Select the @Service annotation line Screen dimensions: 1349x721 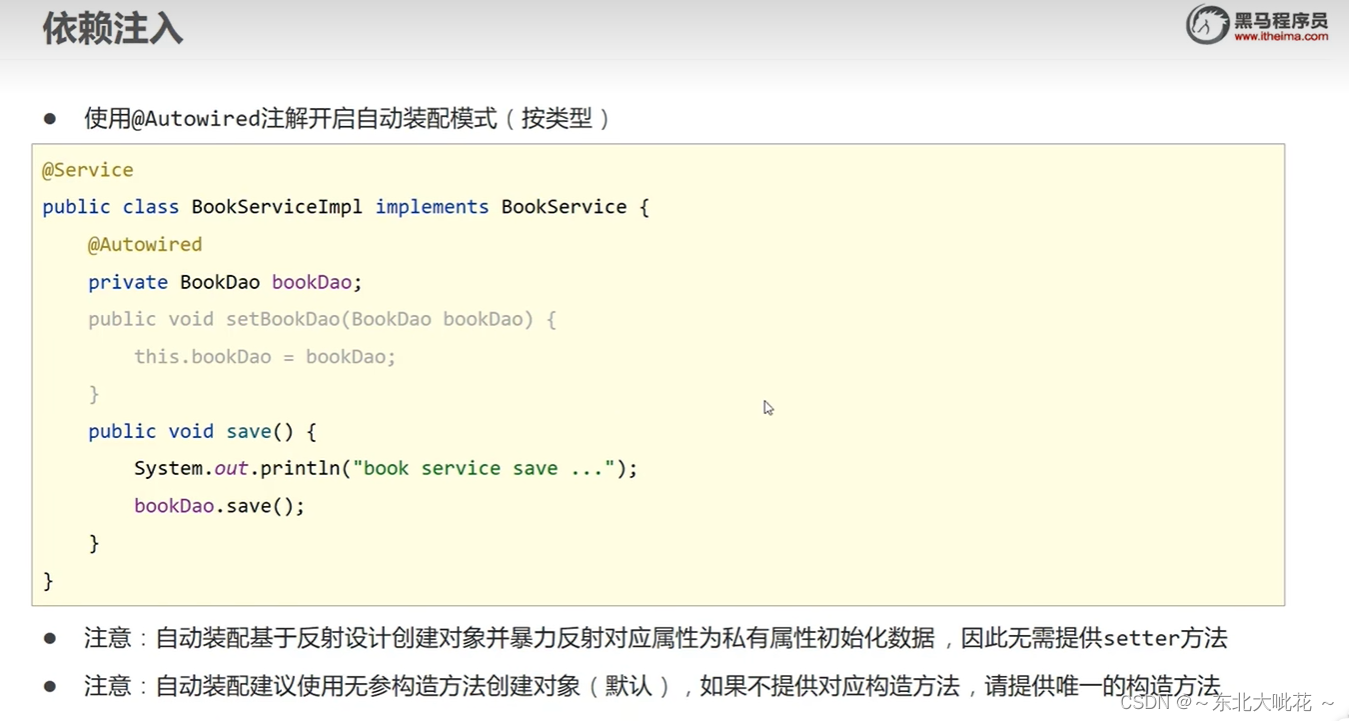point(88,170)
